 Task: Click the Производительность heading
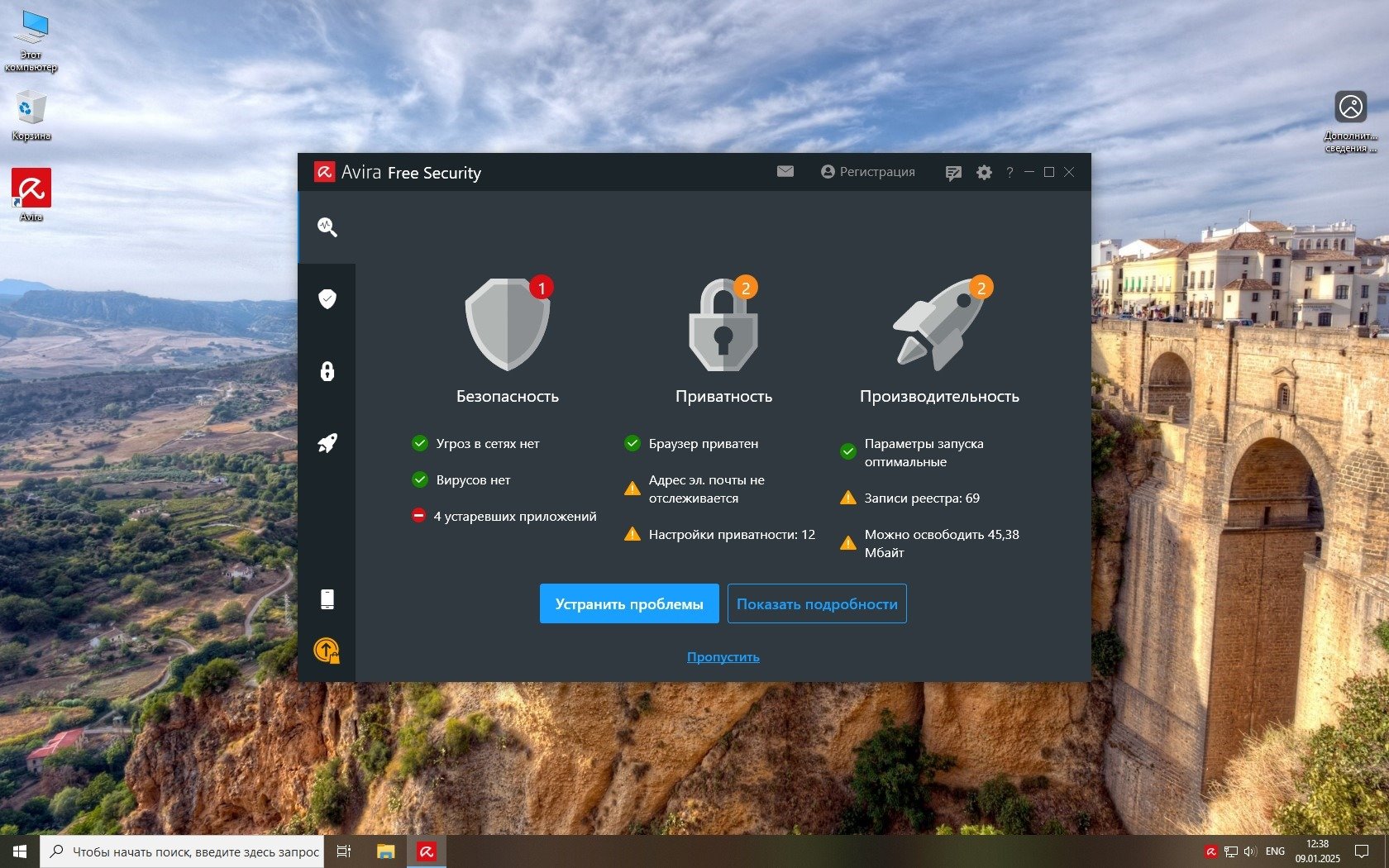point(939,397)
